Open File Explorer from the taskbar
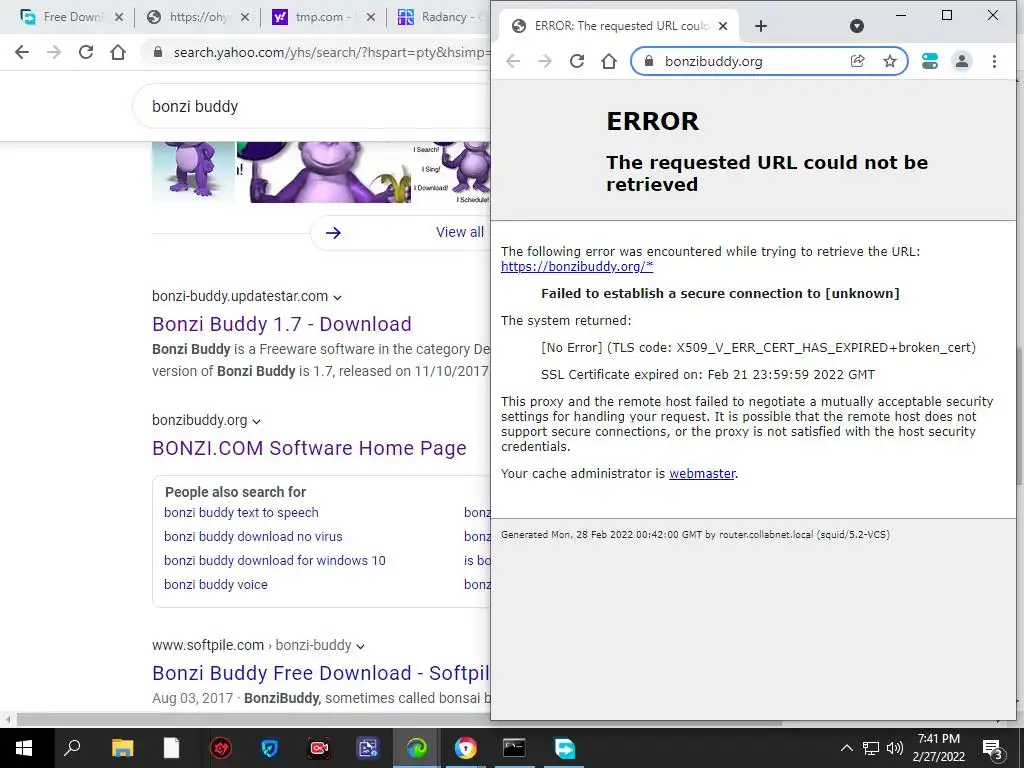The width and height of the screenshot is (1024, 768). coord(122,748)
